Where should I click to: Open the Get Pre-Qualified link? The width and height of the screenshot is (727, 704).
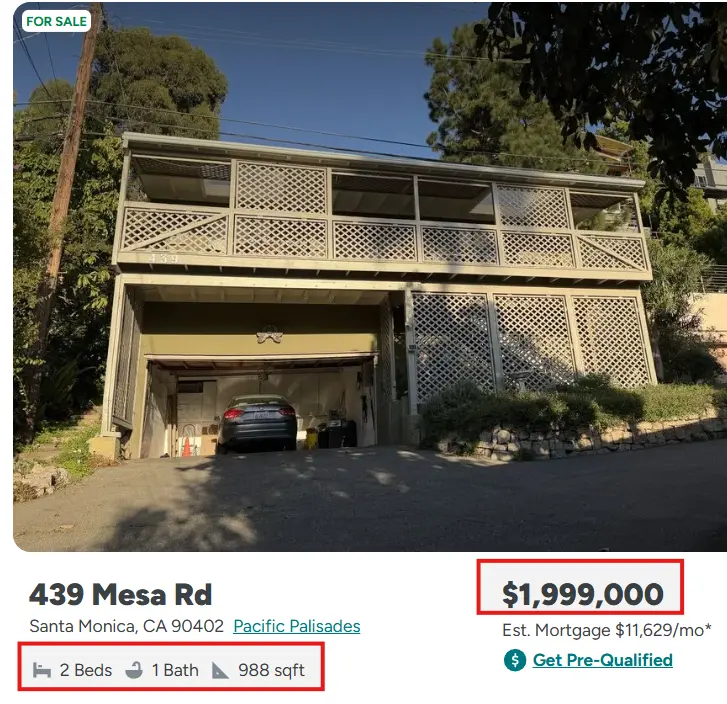[x=602, y=660]
